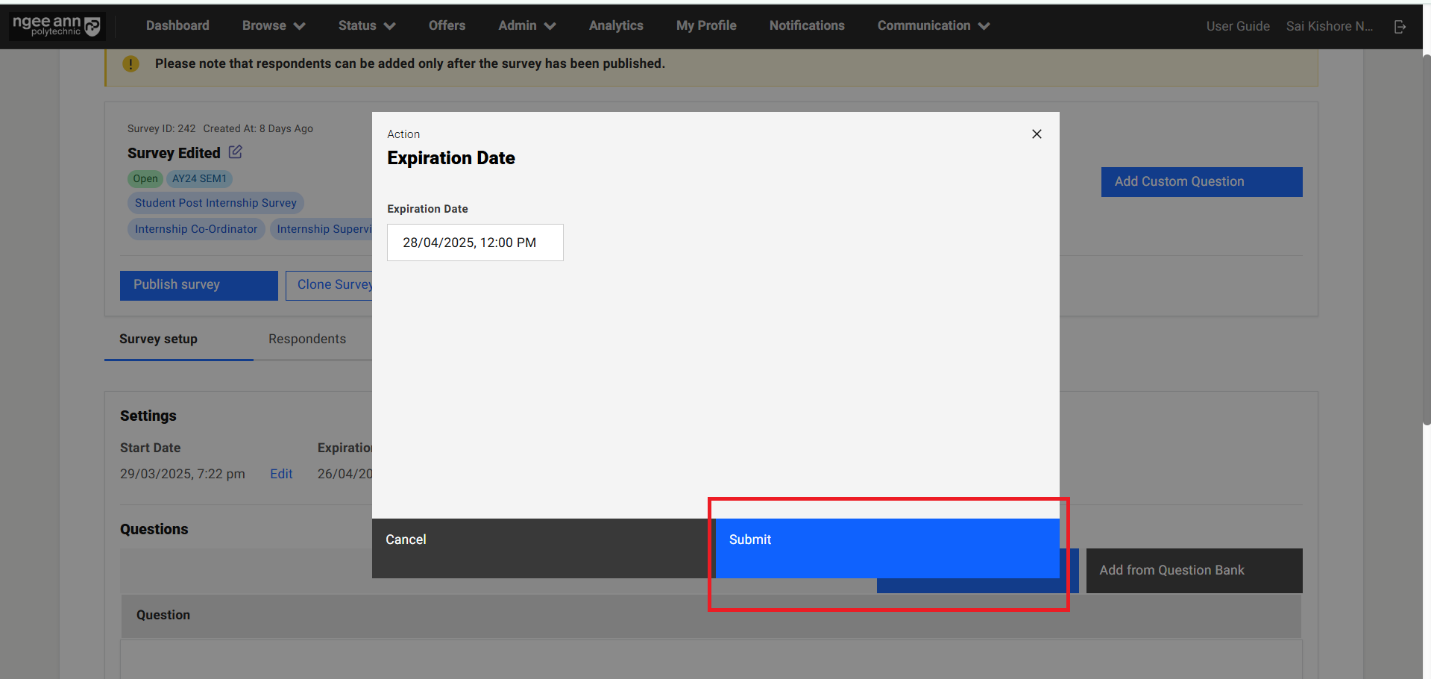
Task: Open the Communication dropdown menu
Action: click(933, 26)
